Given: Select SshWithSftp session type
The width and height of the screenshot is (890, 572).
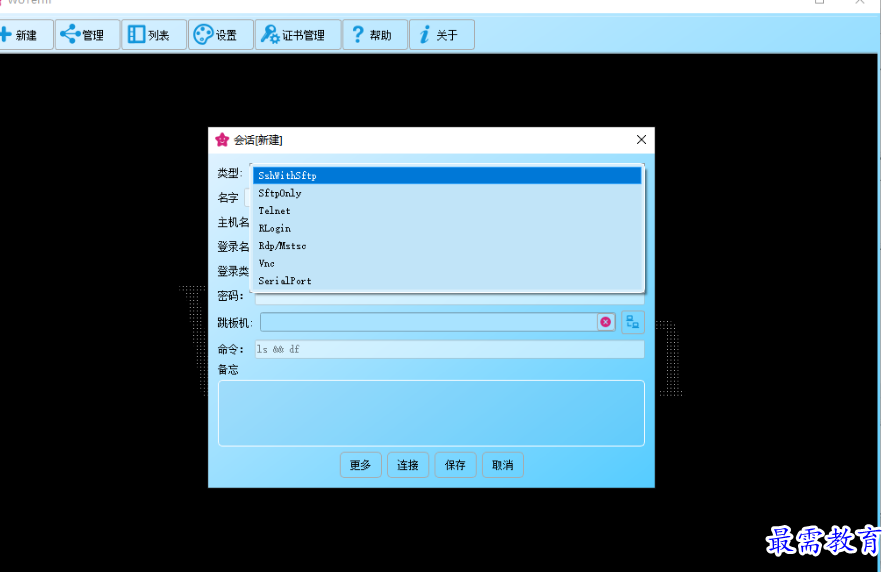Looking at the screenshot, I should 447,175.
